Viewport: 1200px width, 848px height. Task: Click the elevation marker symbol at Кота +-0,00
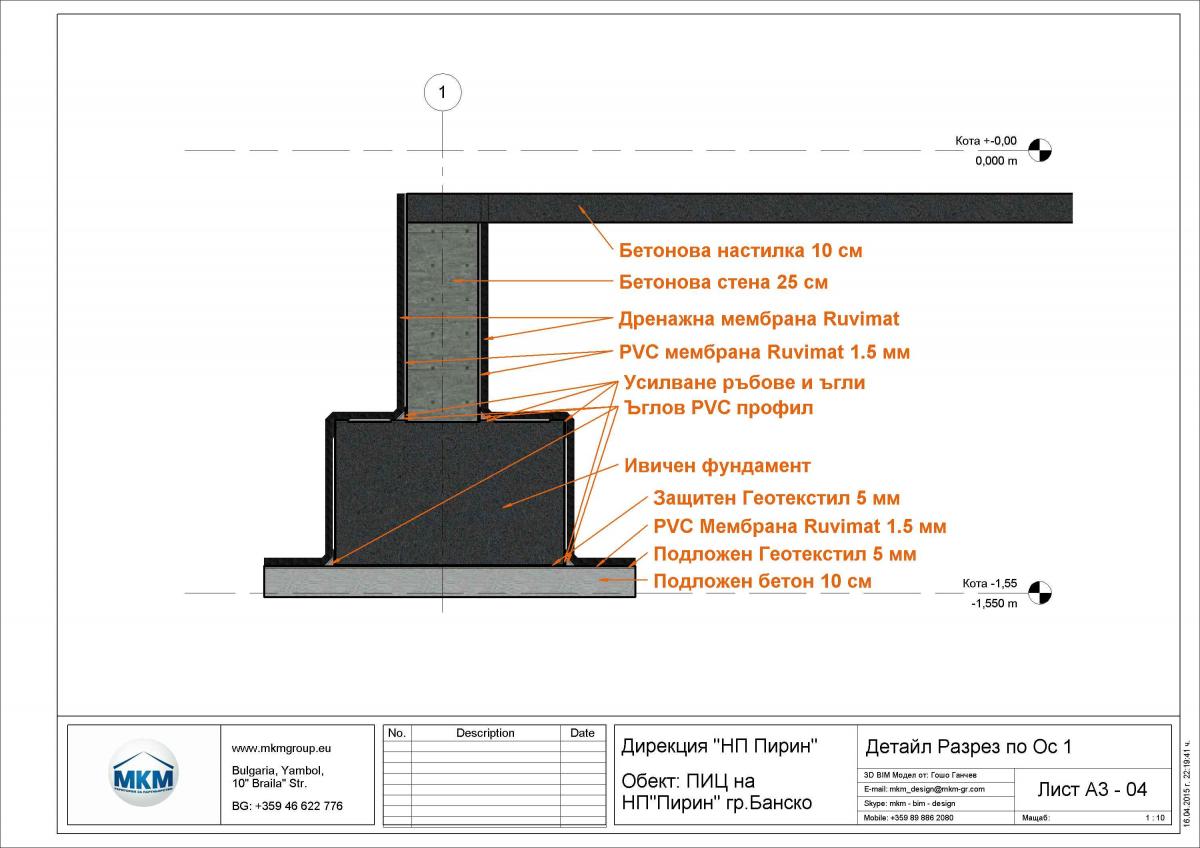coord(1040,151)
